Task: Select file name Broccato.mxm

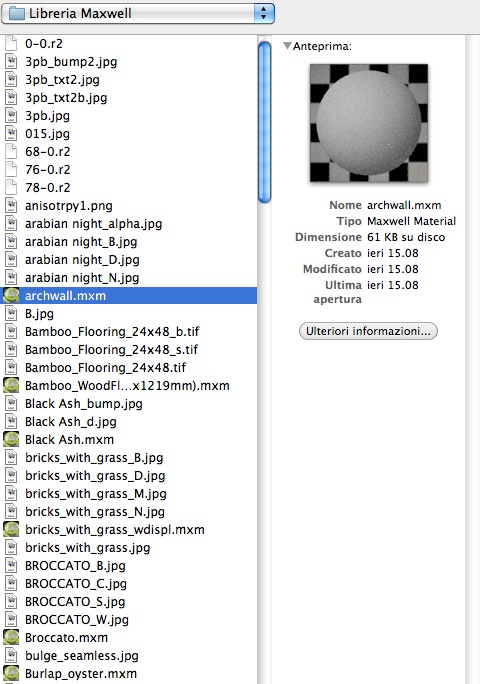Action: [x=66, y=637]
